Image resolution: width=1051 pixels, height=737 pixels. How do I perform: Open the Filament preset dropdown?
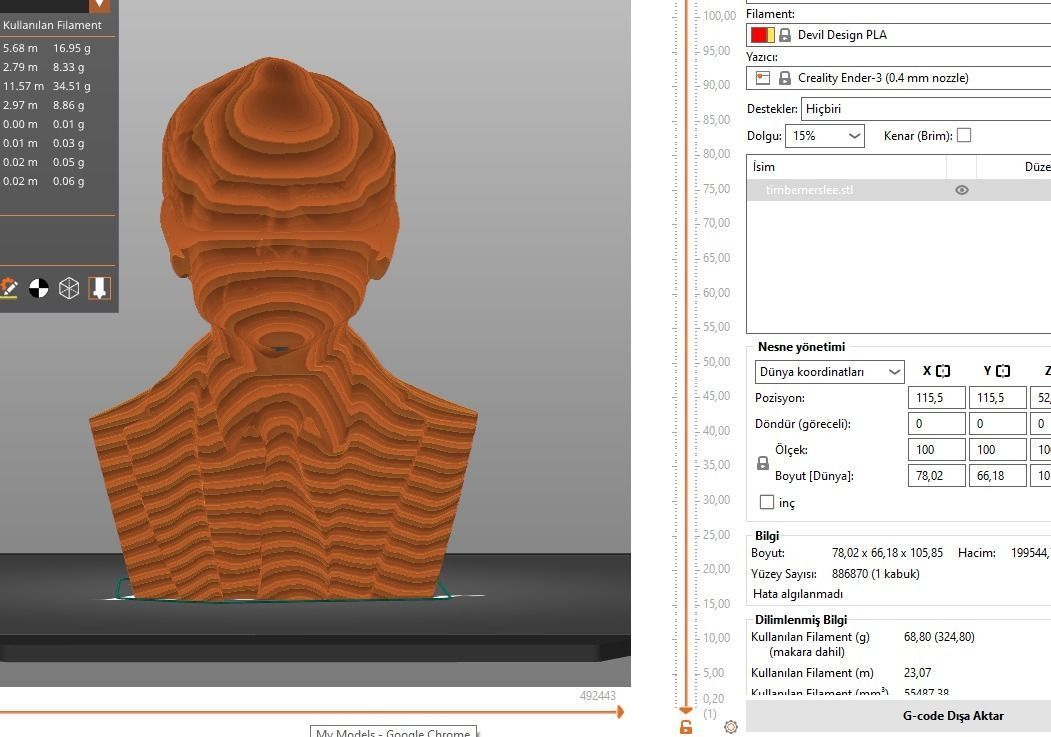coord(898,35)
